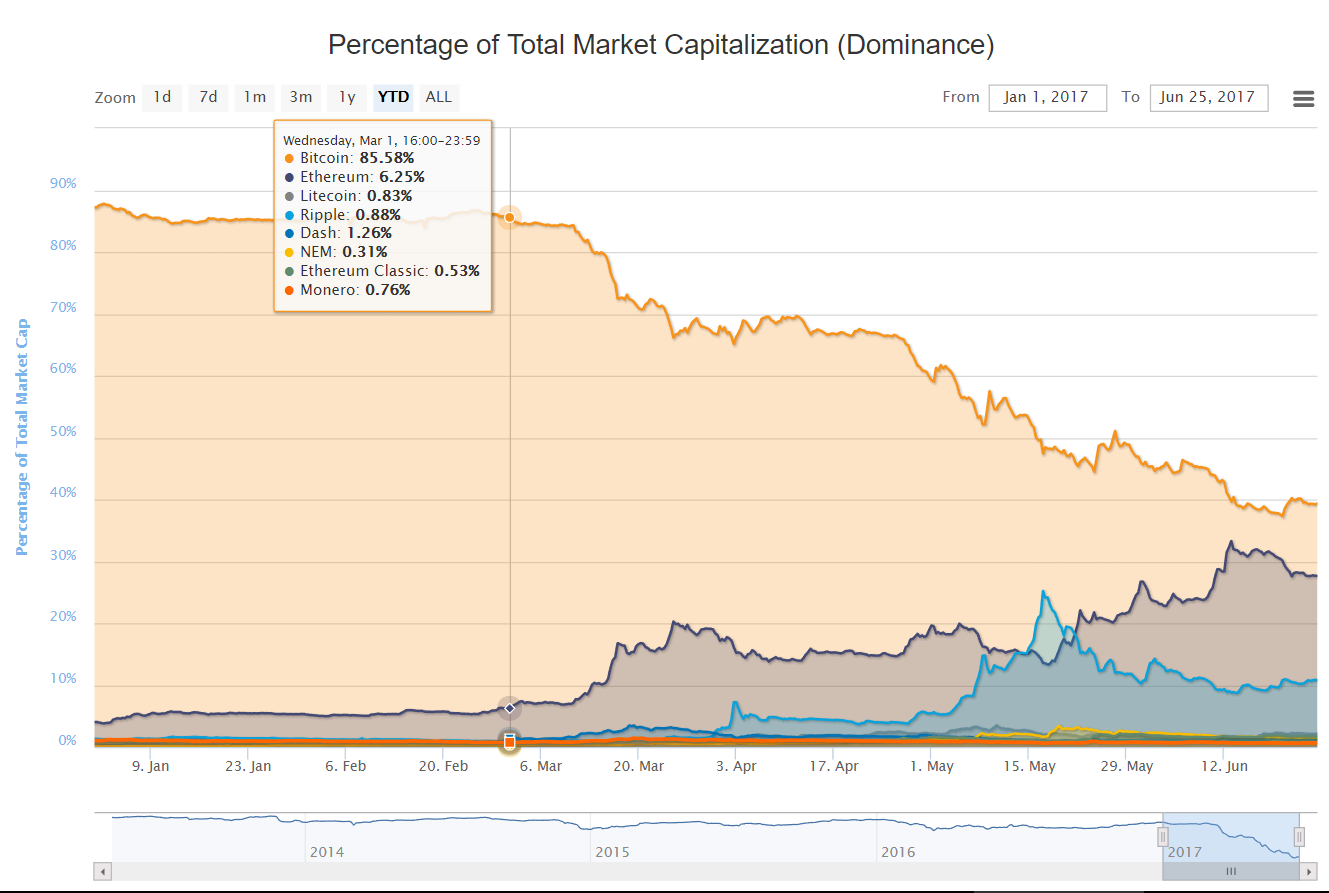Click the tooltip row "Monero: 0.76%"
Viewport: 1329px width, 893px height.
pyautogui.click(x=347, y=290)
